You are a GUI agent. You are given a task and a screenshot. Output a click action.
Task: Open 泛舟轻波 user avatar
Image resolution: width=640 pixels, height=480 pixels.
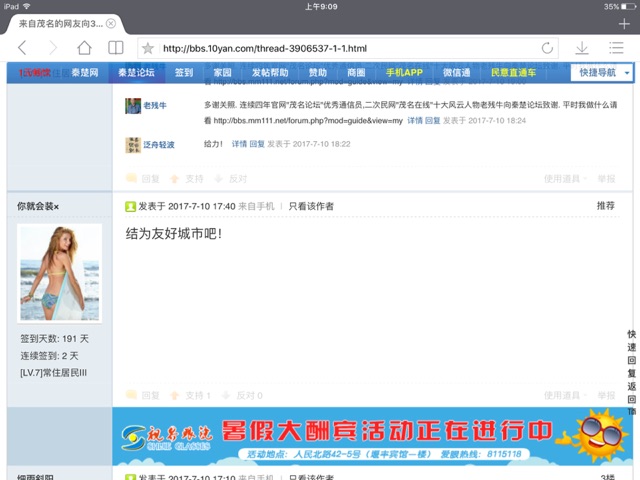[x=133, y=145]
